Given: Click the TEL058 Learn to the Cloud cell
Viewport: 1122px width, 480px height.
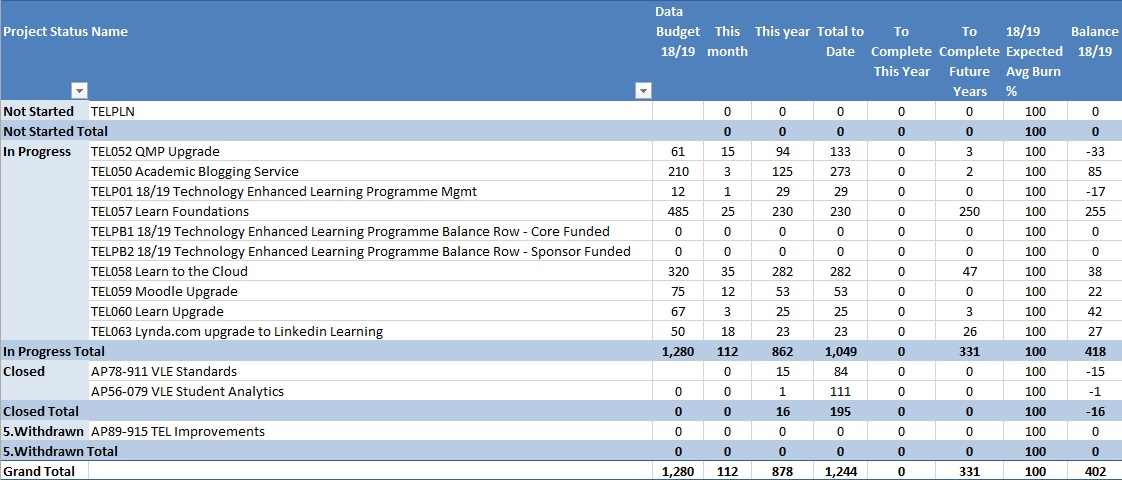Looking at the screenshot, I should pos(169,271).
